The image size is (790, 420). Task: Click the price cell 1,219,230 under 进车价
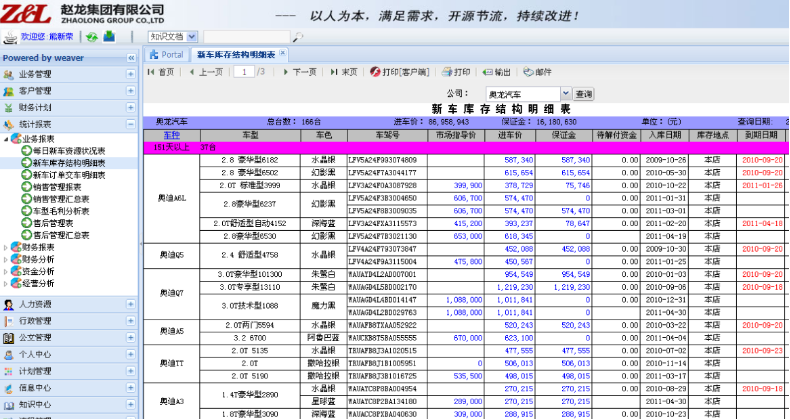click(x=510, y=287)
